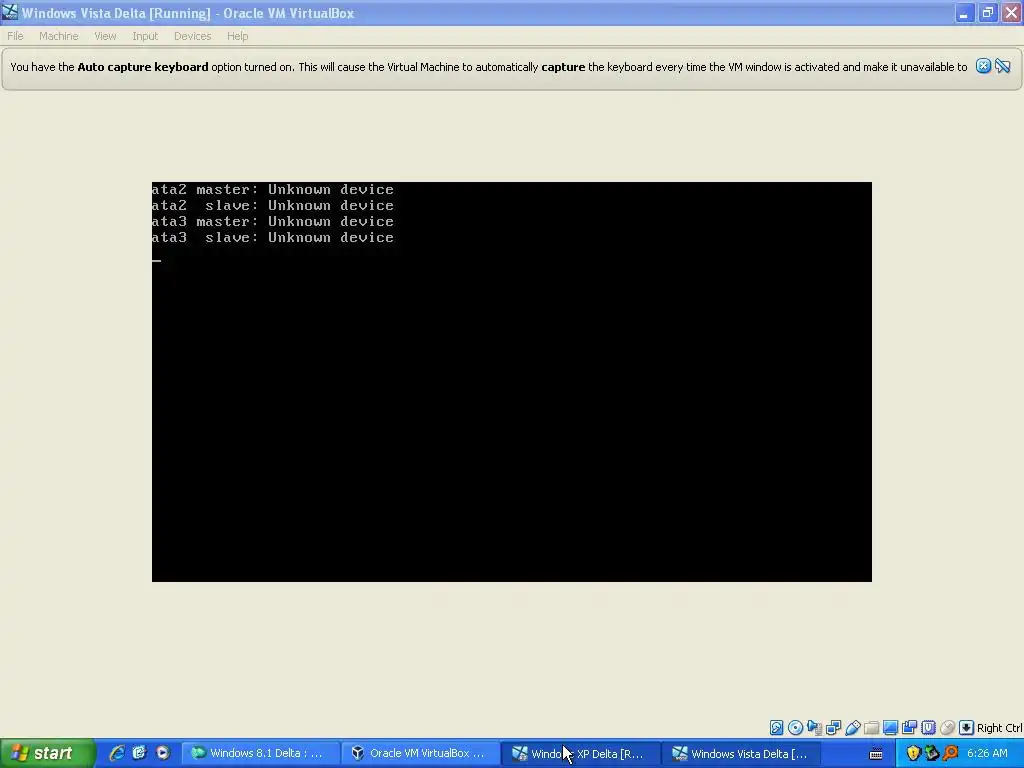Open the View menu
This screenshot has width=1024, height=768.
[105, 36]
